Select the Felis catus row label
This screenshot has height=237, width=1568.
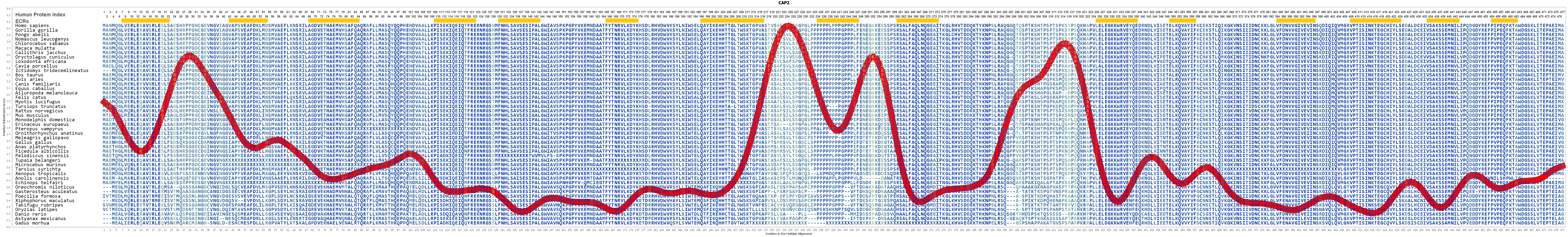30,97
